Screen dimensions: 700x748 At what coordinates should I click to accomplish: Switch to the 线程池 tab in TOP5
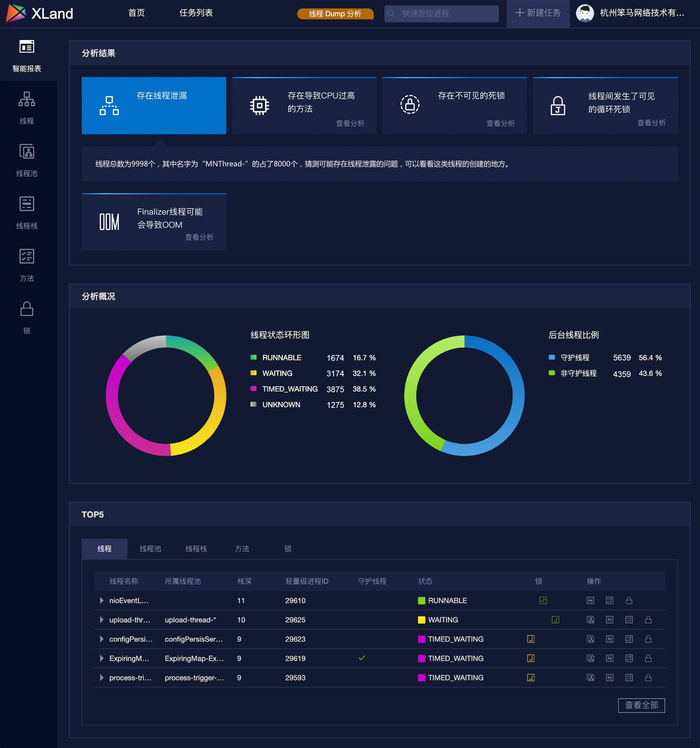click(x=150, y=549)
